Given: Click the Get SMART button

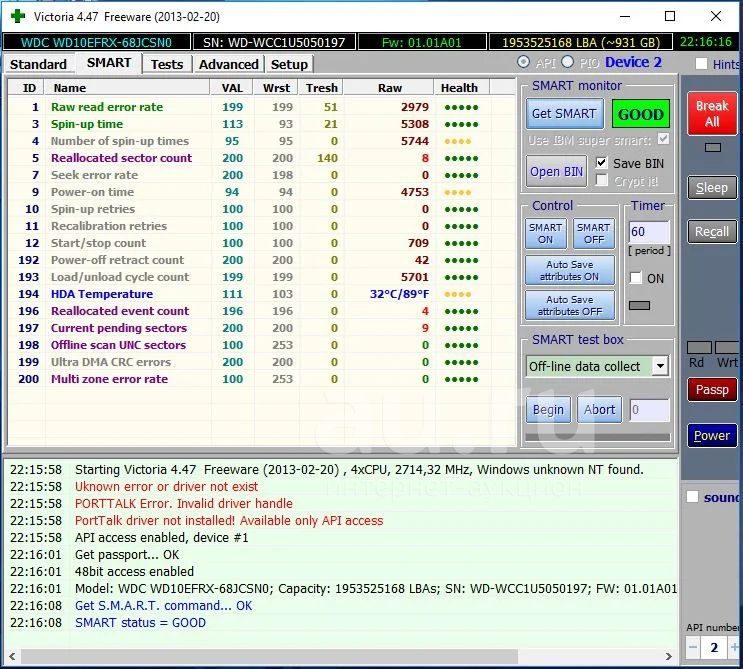Looking at the screenshot, I should coord(564,114).
